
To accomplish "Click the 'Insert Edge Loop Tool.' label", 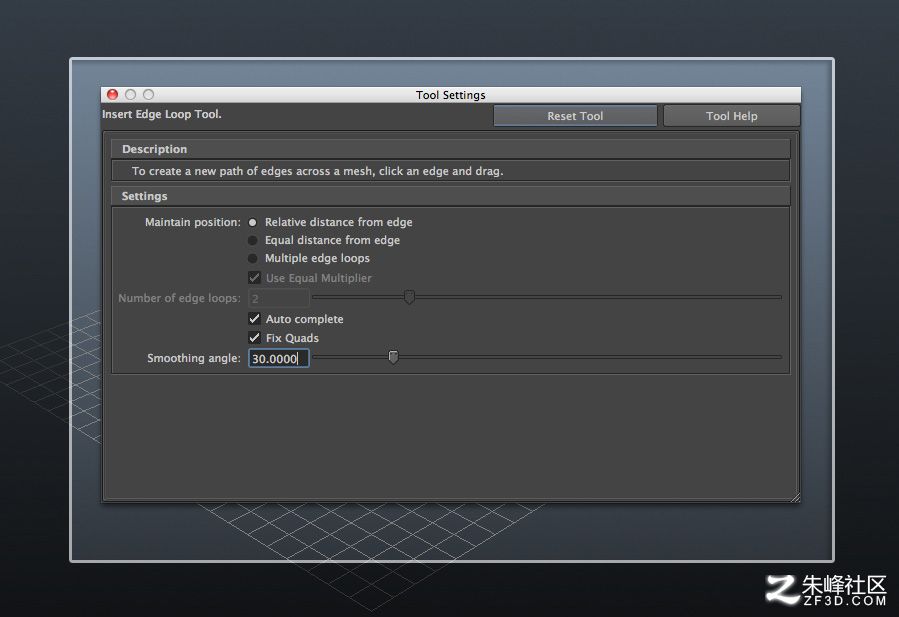I will [162, 114].
